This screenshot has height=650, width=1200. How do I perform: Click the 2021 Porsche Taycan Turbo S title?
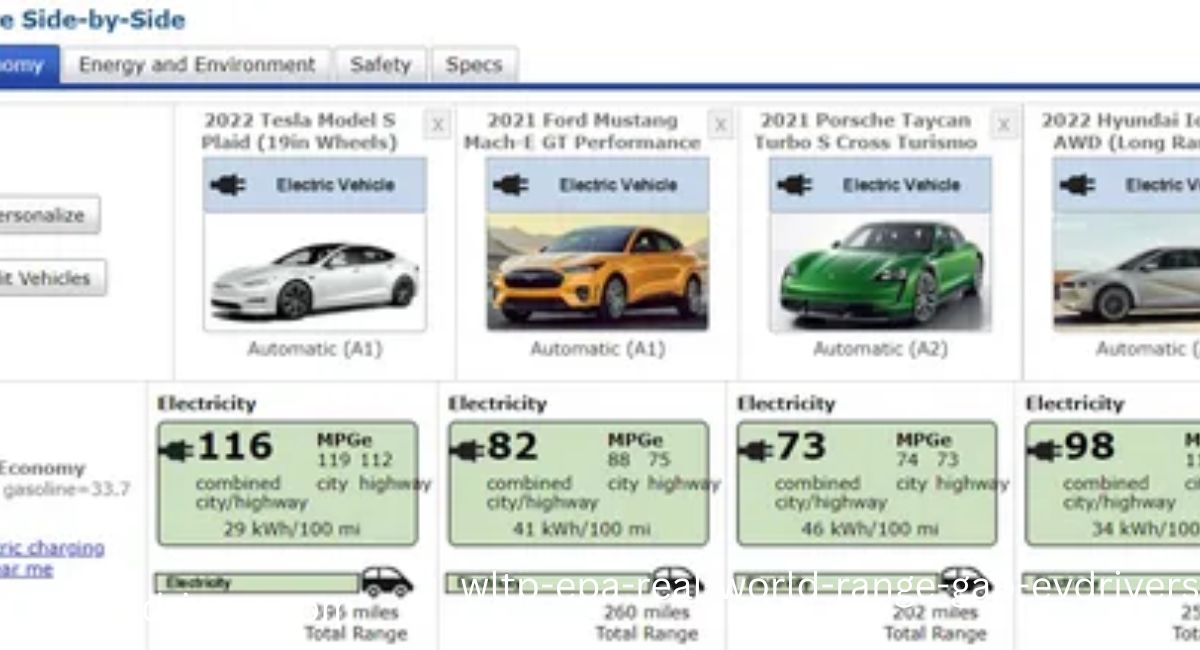pyautogui.click(x=865, y=131)
